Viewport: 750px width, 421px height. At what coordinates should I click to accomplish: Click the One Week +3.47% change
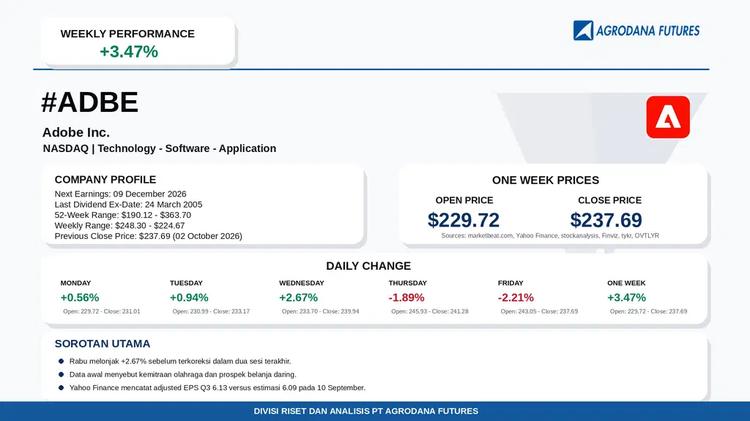[x=627, y=298]
